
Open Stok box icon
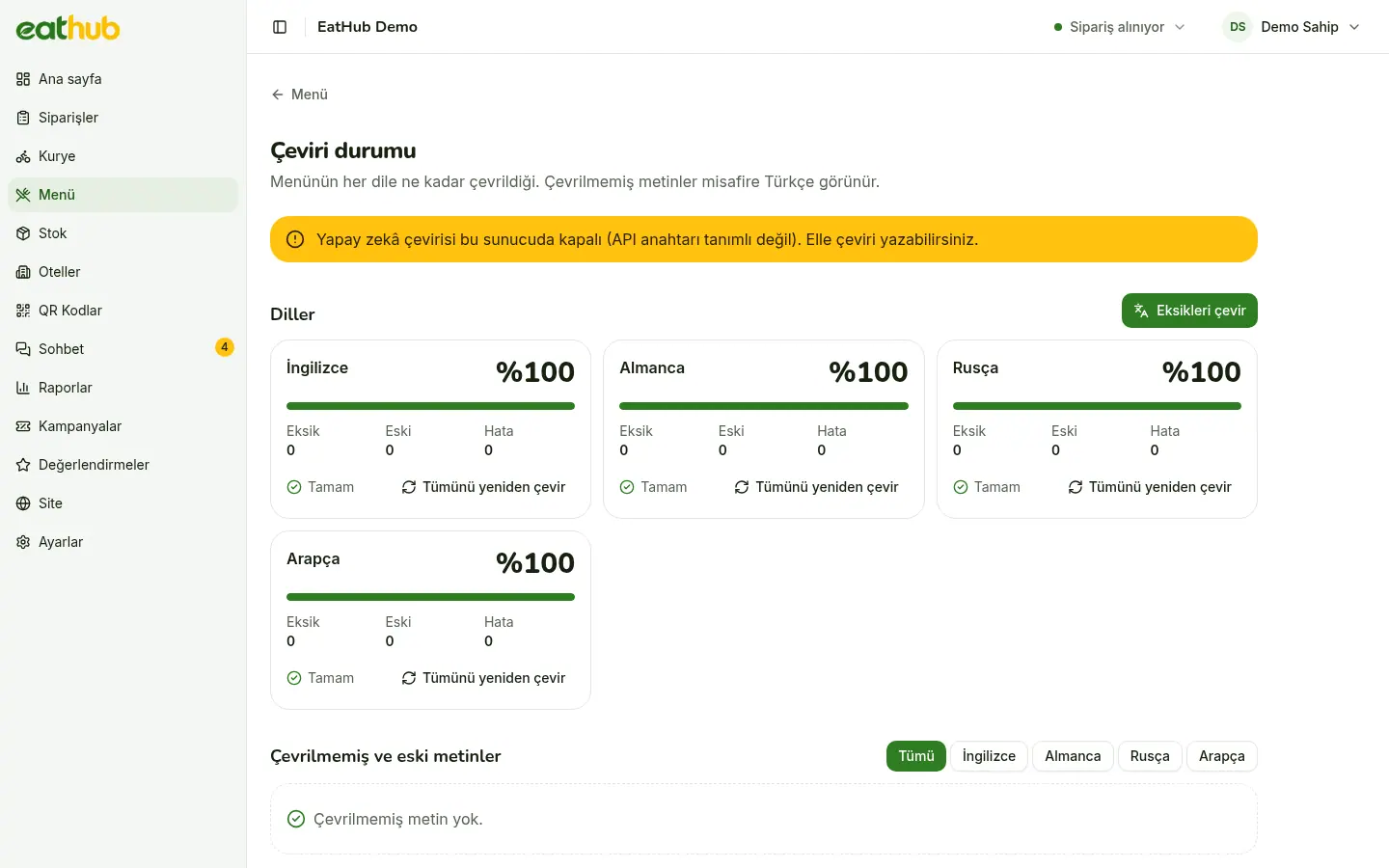tap(23, 233)
